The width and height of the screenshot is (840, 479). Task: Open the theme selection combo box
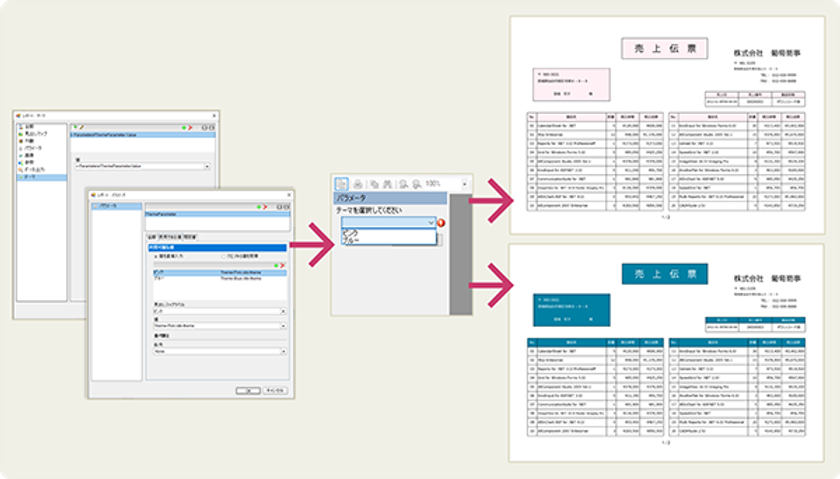(388, 222)
